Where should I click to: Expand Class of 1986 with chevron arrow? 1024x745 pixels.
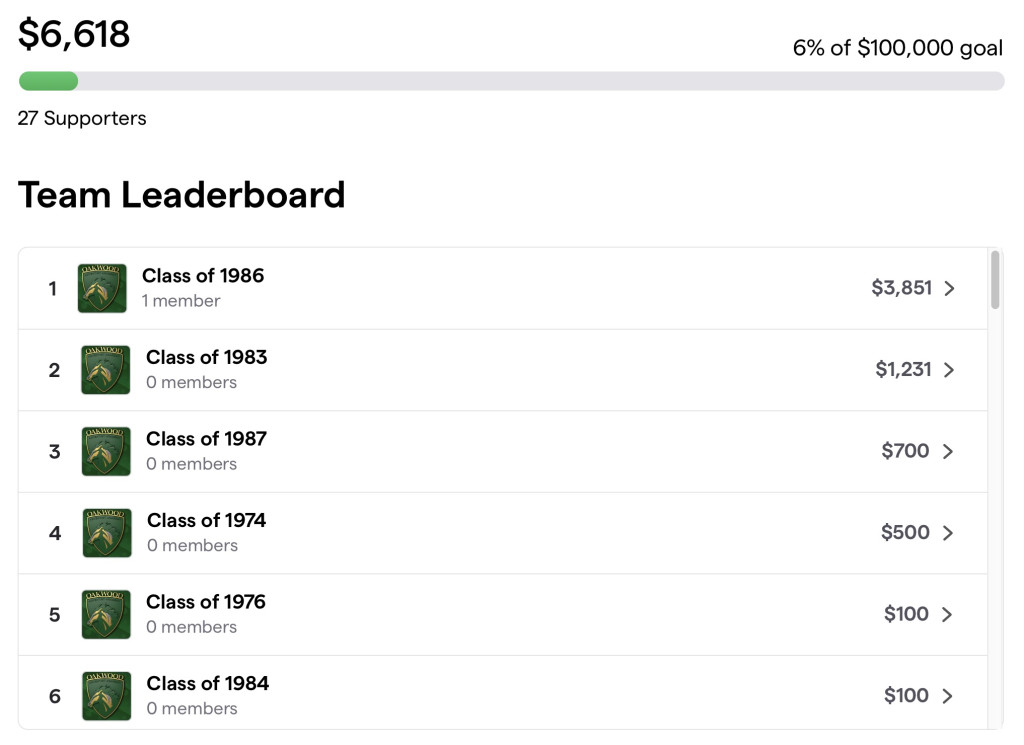(950, 288)
